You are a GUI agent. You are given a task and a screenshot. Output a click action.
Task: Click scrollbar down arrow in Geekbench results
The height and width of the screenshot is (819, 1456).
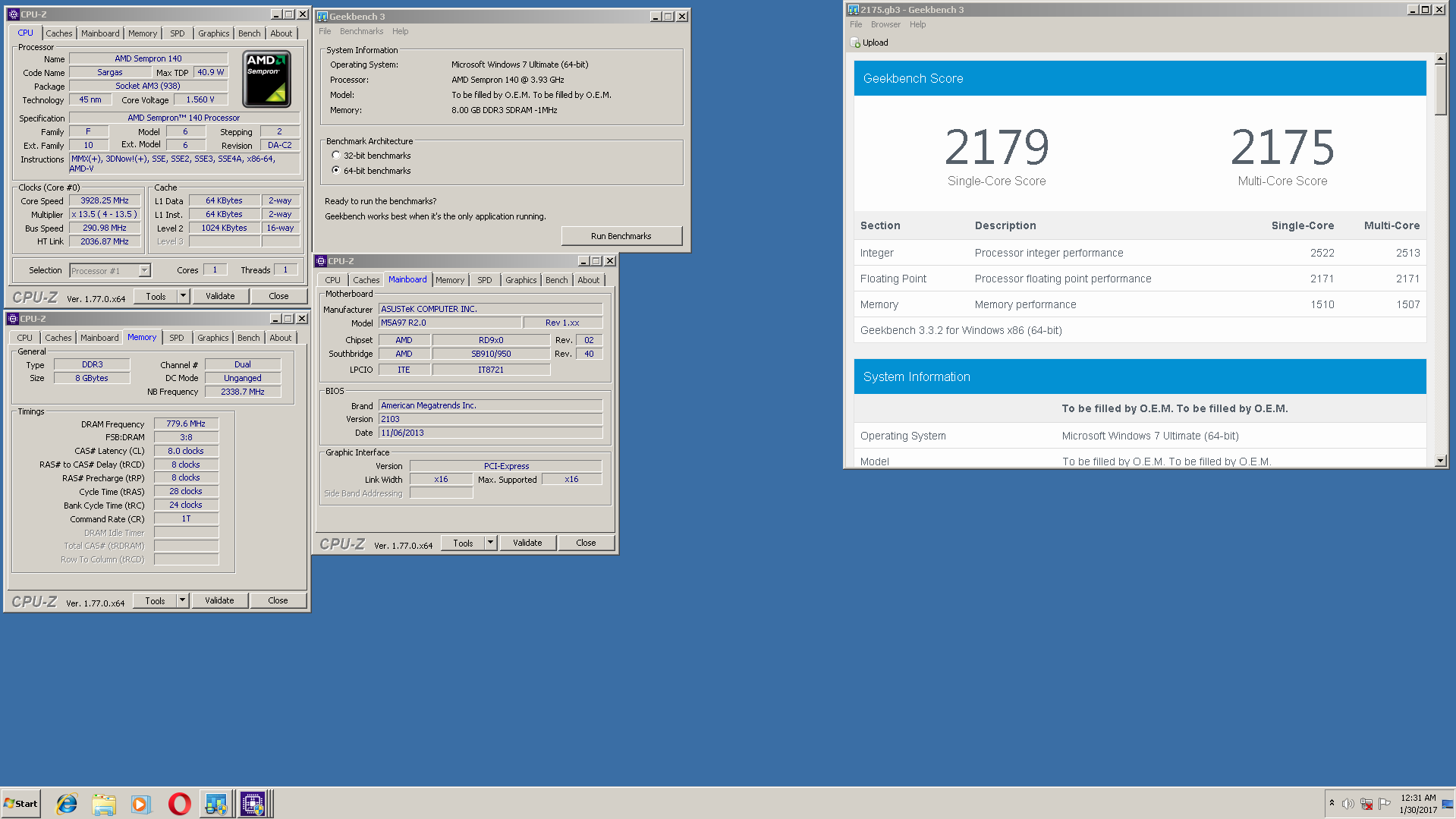[x=1440, y=461]
